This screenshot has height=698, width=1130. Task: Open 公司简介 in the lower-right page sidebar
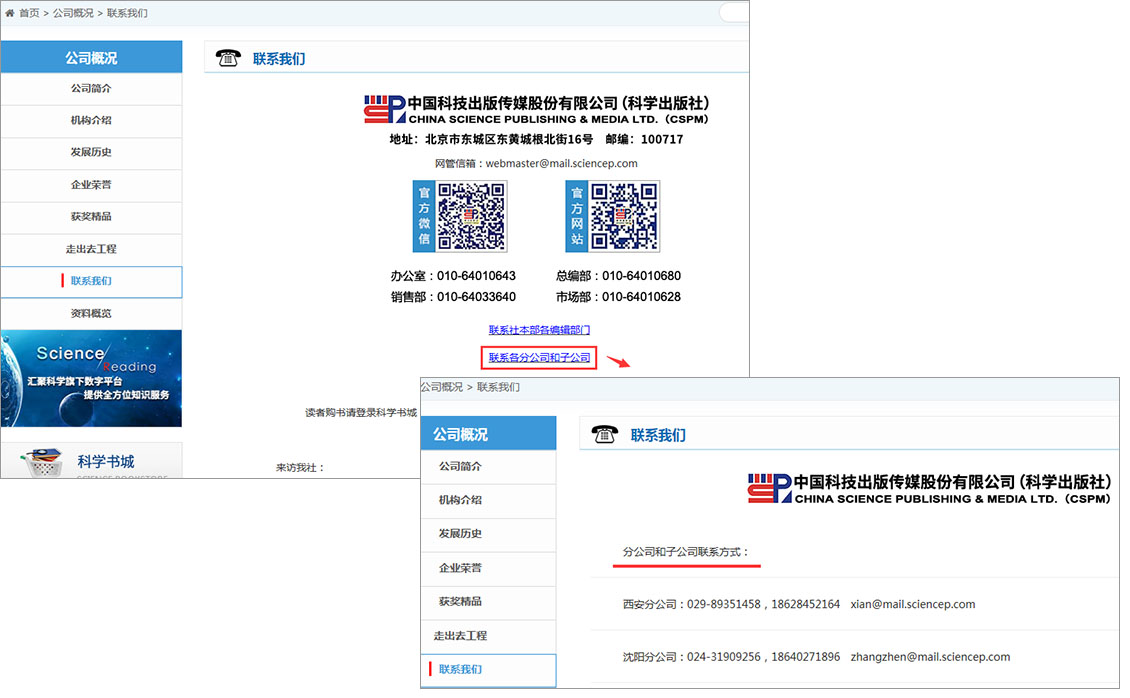tap(489, 467)
